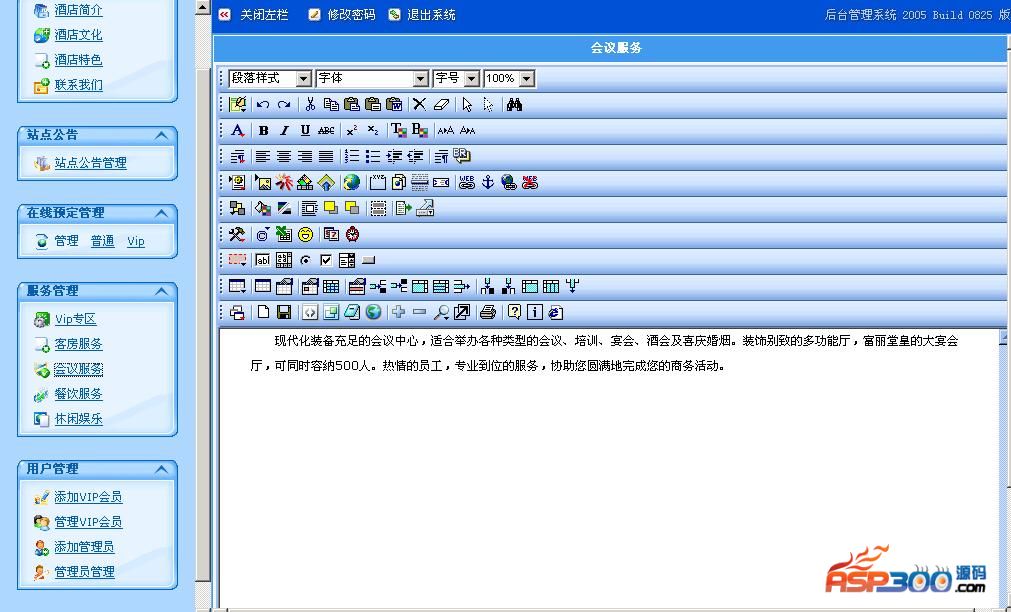Click 退出系统 in top bar
This screenshot has width=1011, height=612.
coord(431,15)
